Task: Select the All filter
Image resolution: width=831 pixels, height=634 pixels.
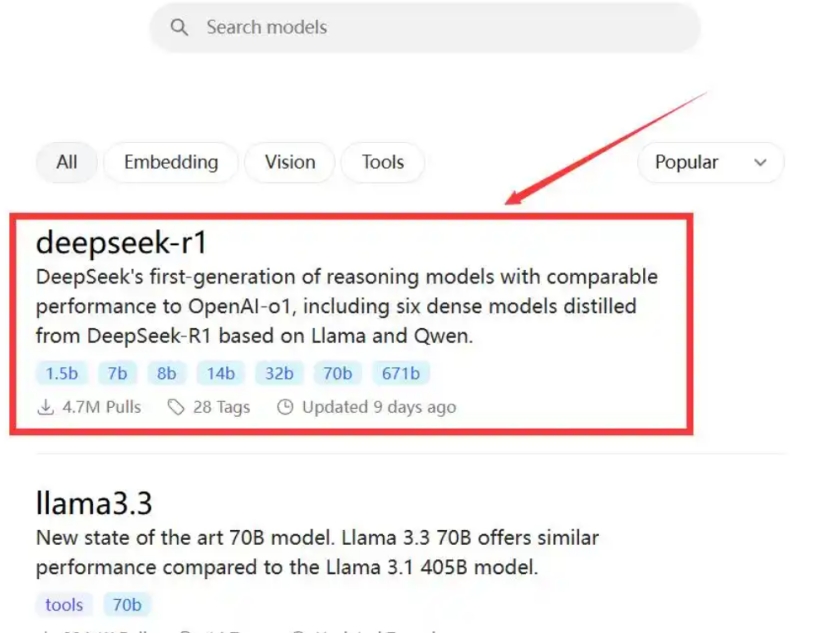Action: pos(67,162)
